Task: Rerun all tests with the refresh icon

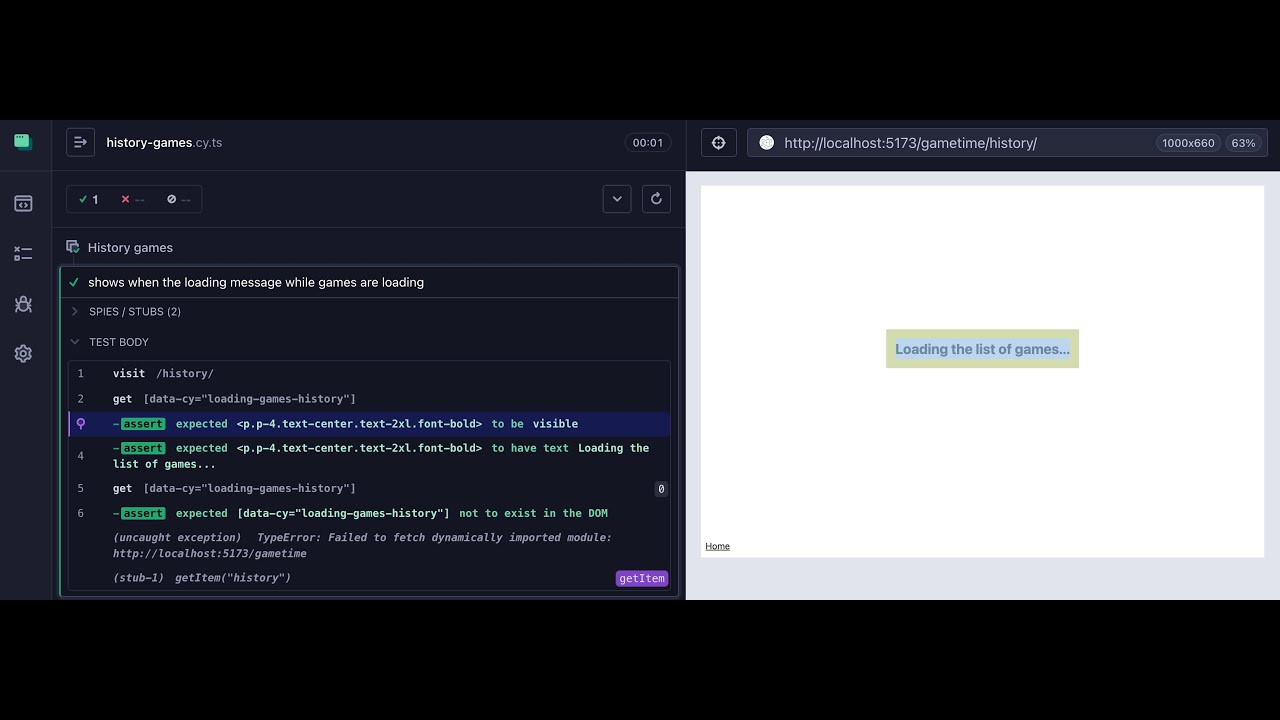Action: (656, 199)
